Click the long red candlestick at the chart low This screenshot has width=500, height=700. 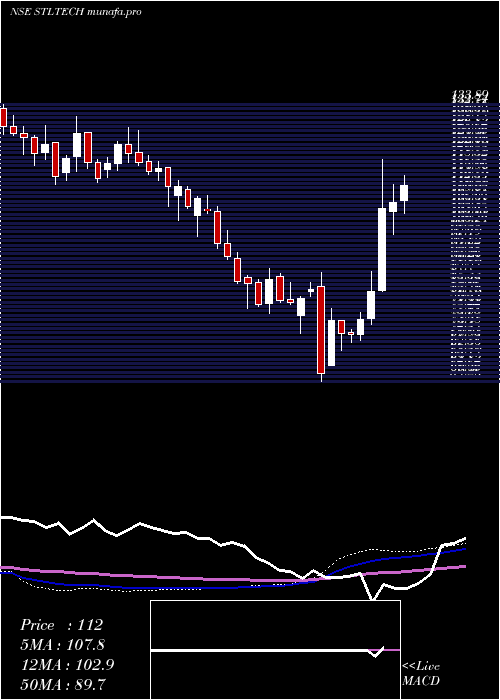pos(321,329)
